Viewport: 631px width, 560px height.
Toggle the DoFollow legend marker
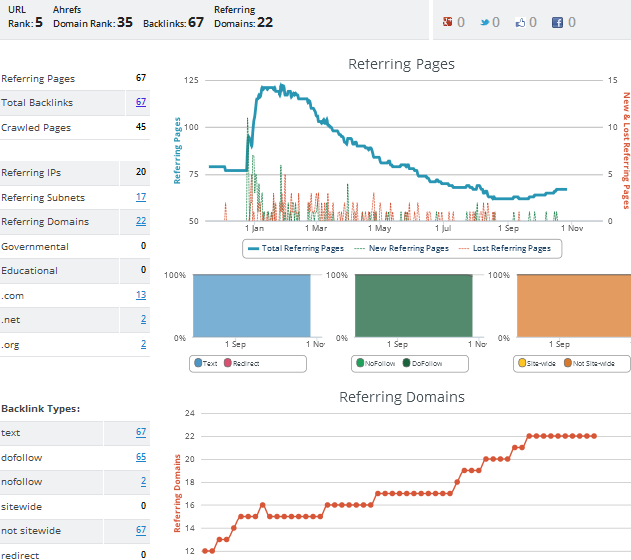(406, 363)
